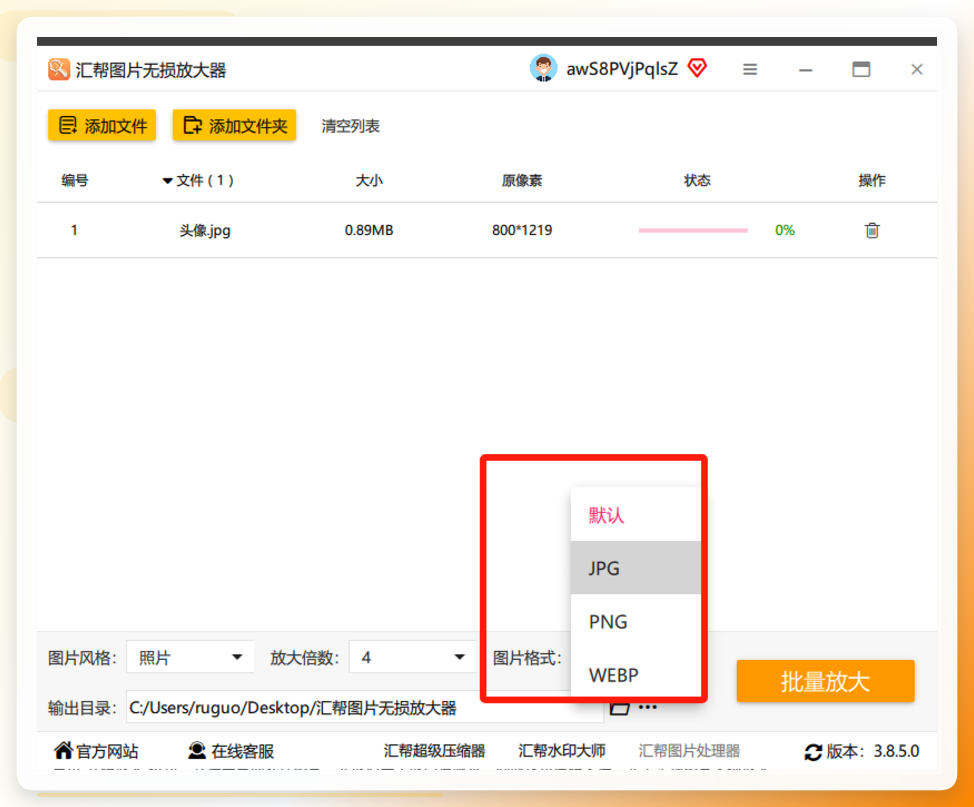Click file name 头像.jpg
974x807 pixels.
205,230
